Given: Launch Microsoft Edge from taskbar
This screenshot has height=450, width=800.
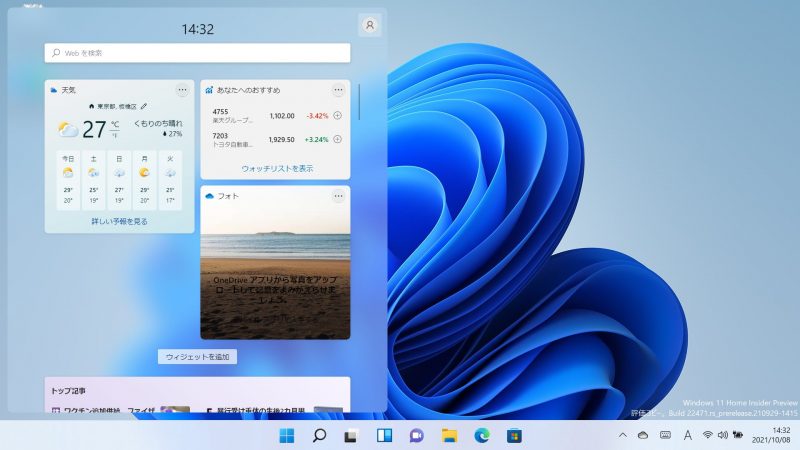Looking at the screenshot, I should click(482, 435).
